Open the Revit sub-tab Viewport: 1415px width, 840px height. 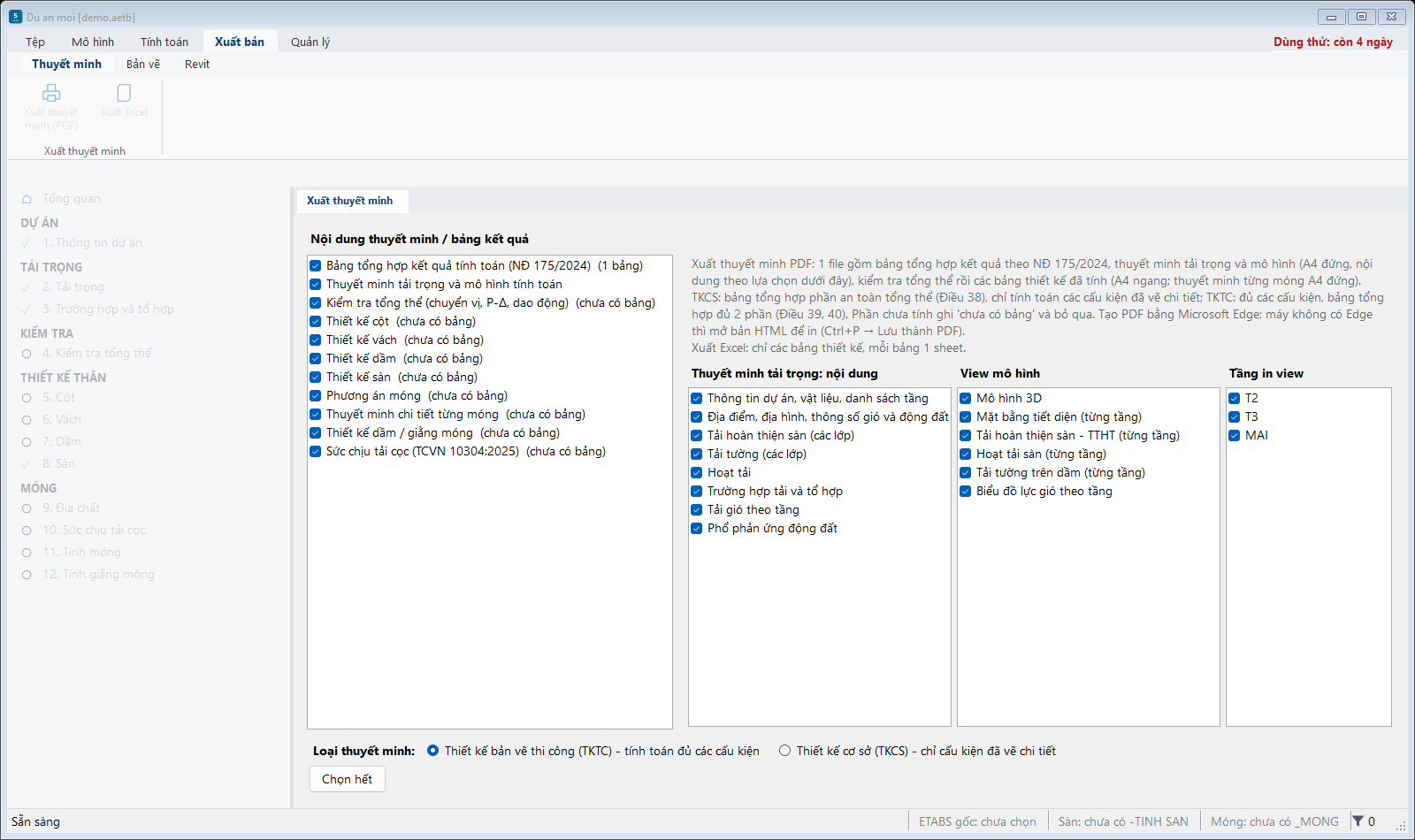point(197,64)
